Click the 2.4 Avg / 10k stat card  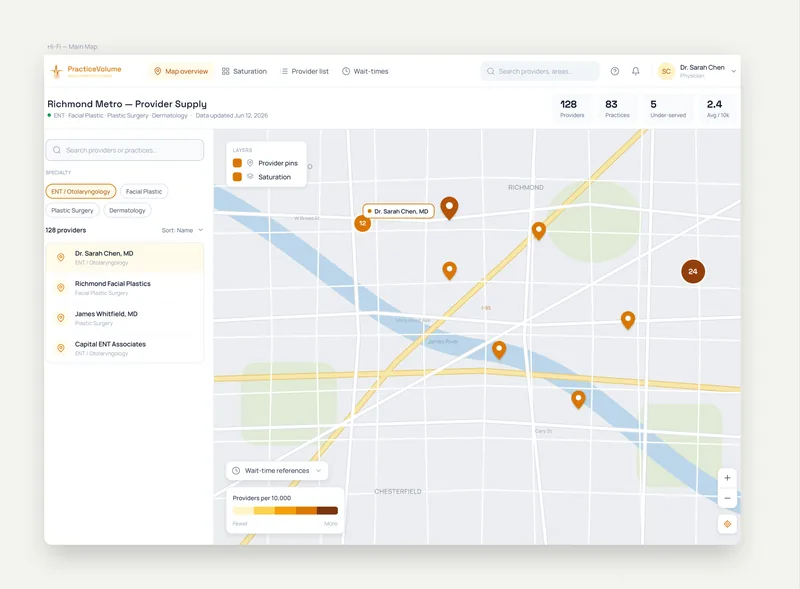(x=718, y=108)
